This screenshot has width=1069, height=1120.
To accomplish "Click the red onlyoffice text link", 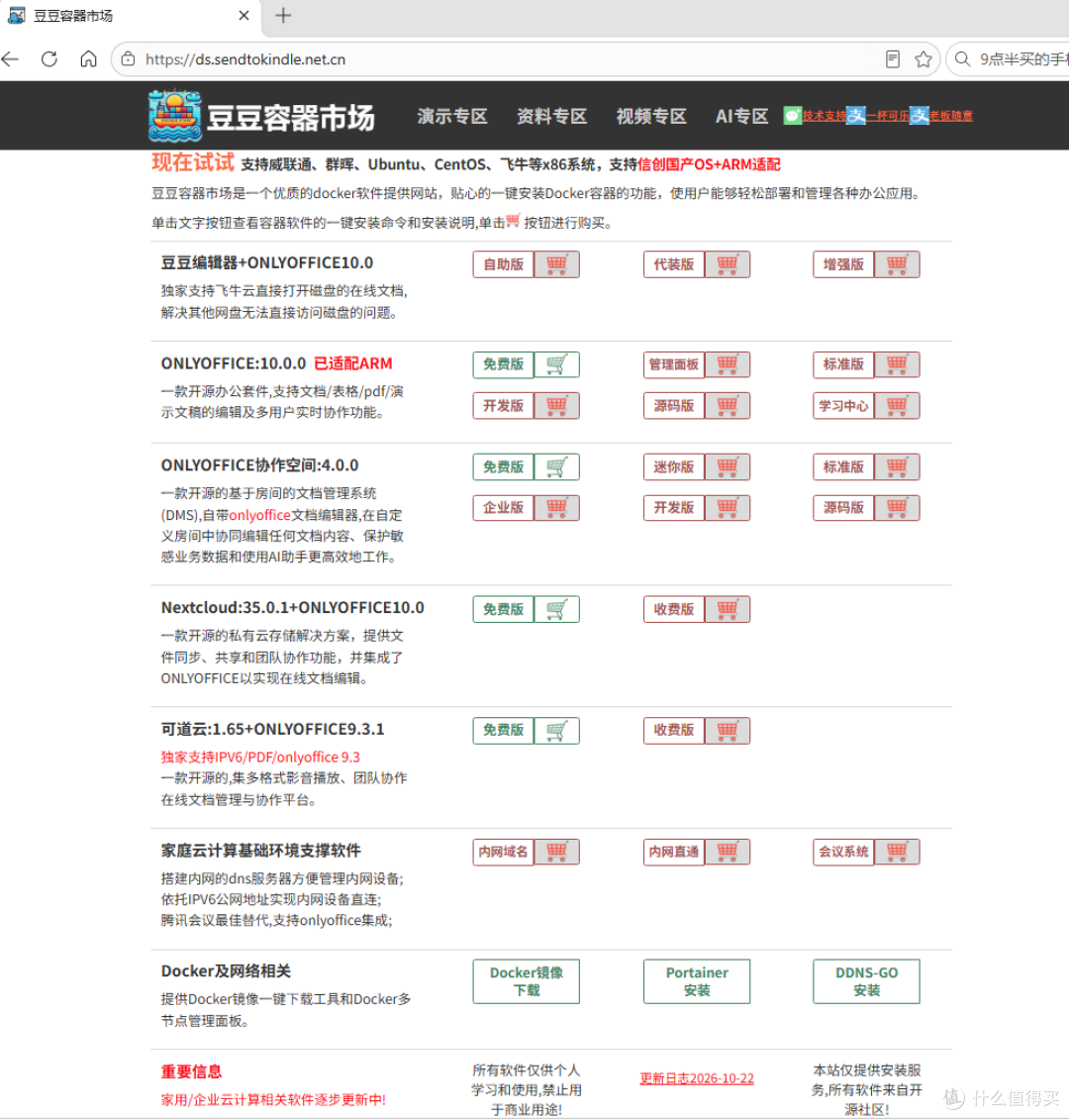I will [x=259, y=515].
